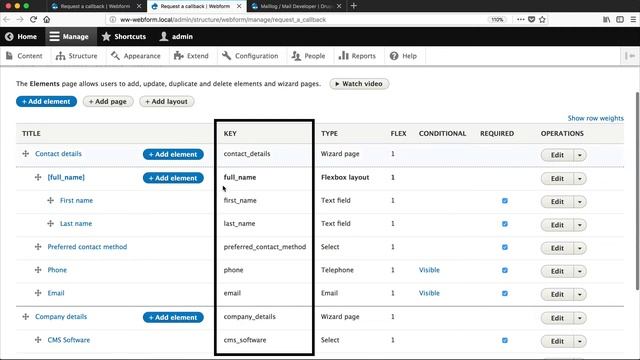The width and height of the screenshot is (640, 360).
Task: Expand Edit dropdown arrow for Email
Action: pyautogui.click(x=580, y=294)
